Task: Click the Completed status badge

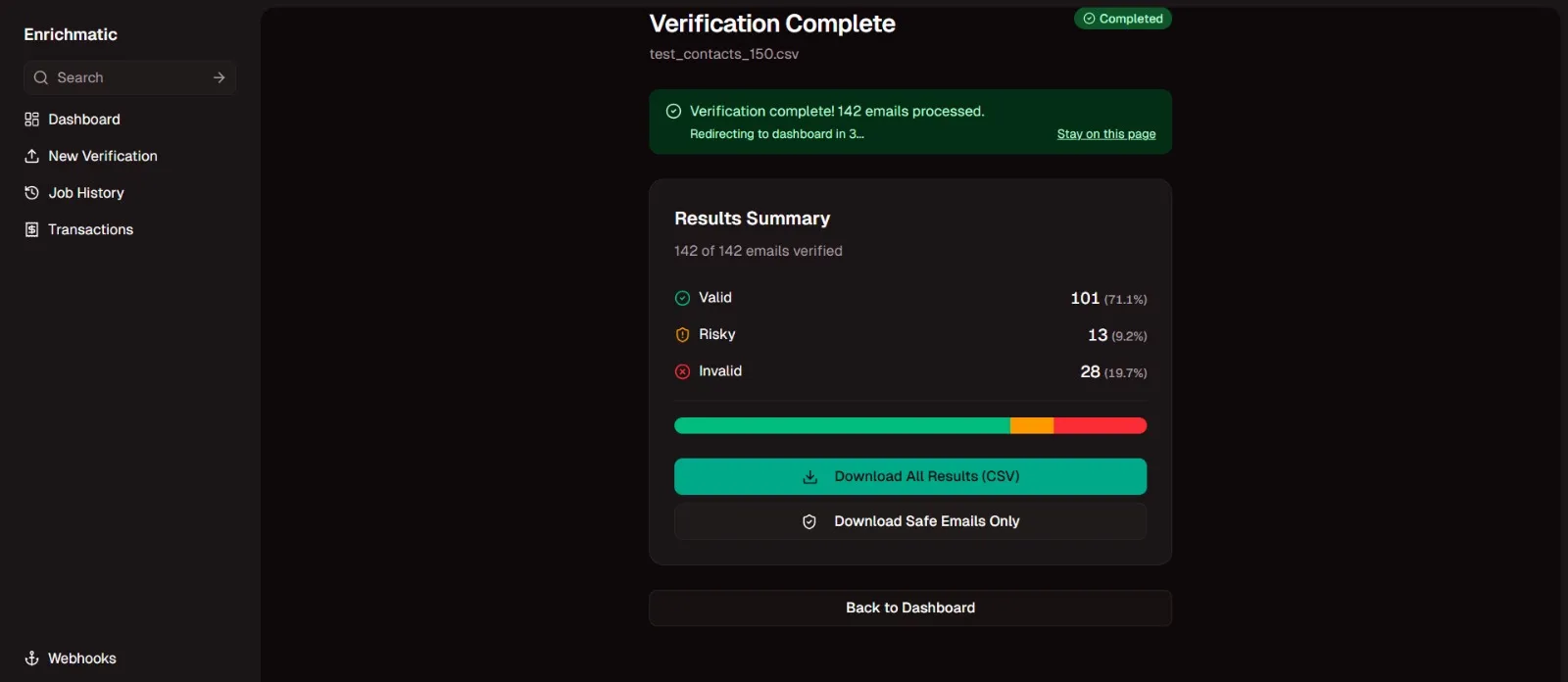Action: [1122, 19]
